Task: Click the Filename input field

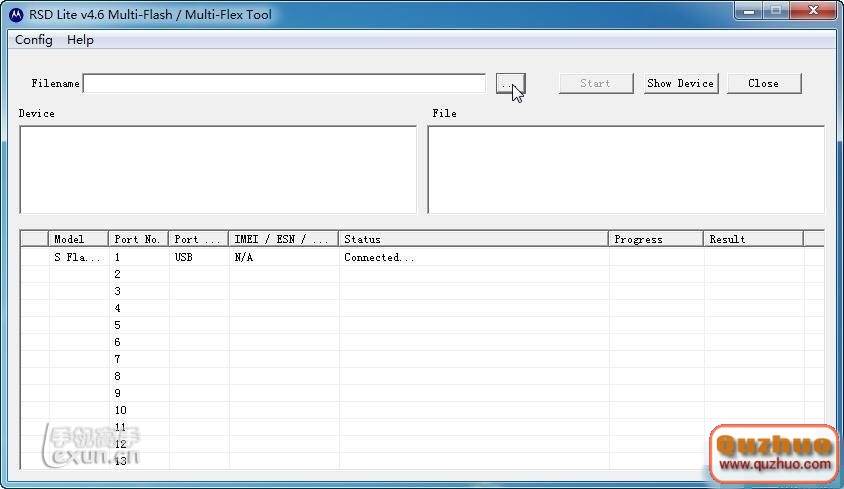Action: pos(284,83)
